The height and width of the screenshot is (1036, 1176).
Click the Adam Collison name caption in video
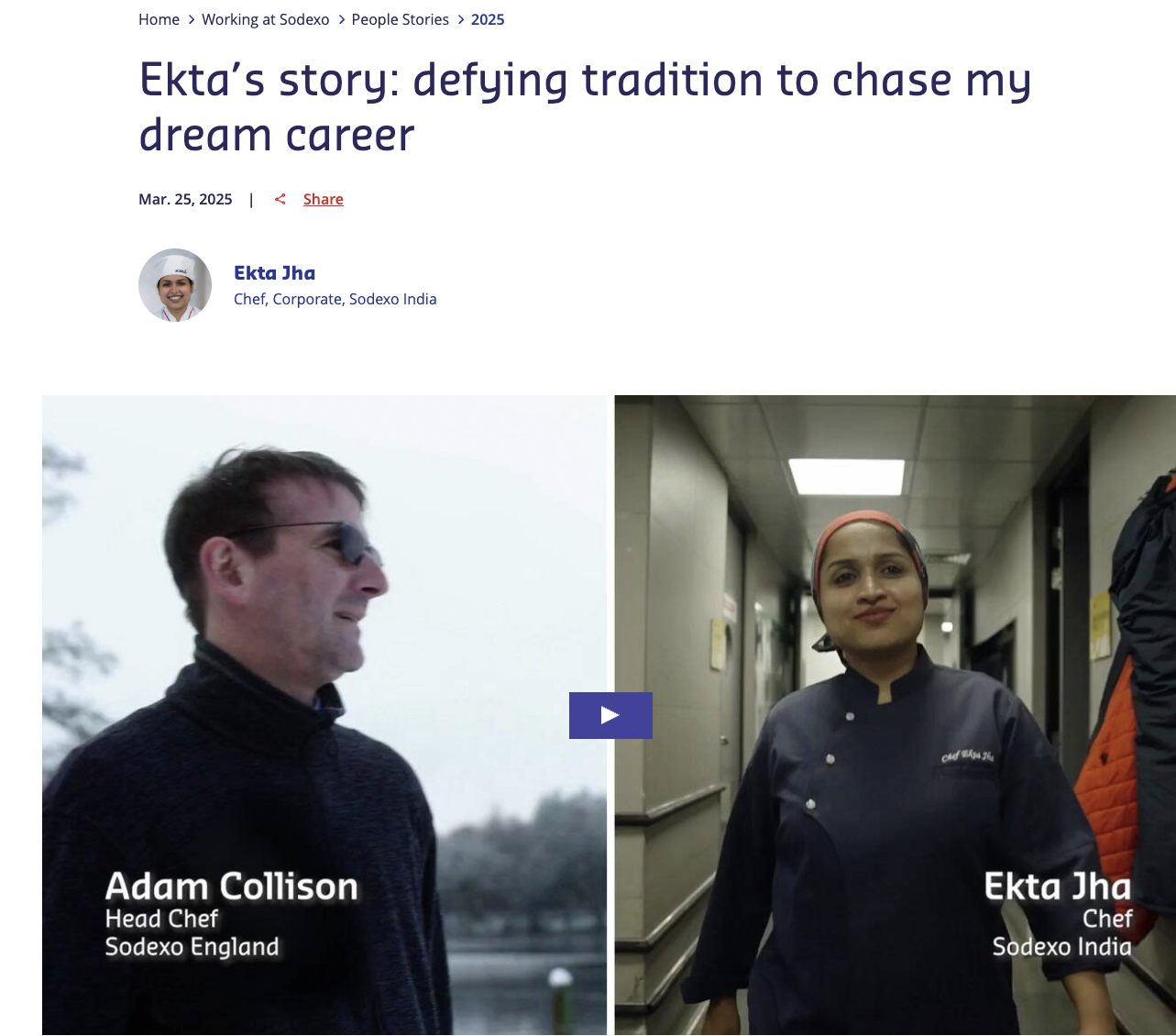232,887
